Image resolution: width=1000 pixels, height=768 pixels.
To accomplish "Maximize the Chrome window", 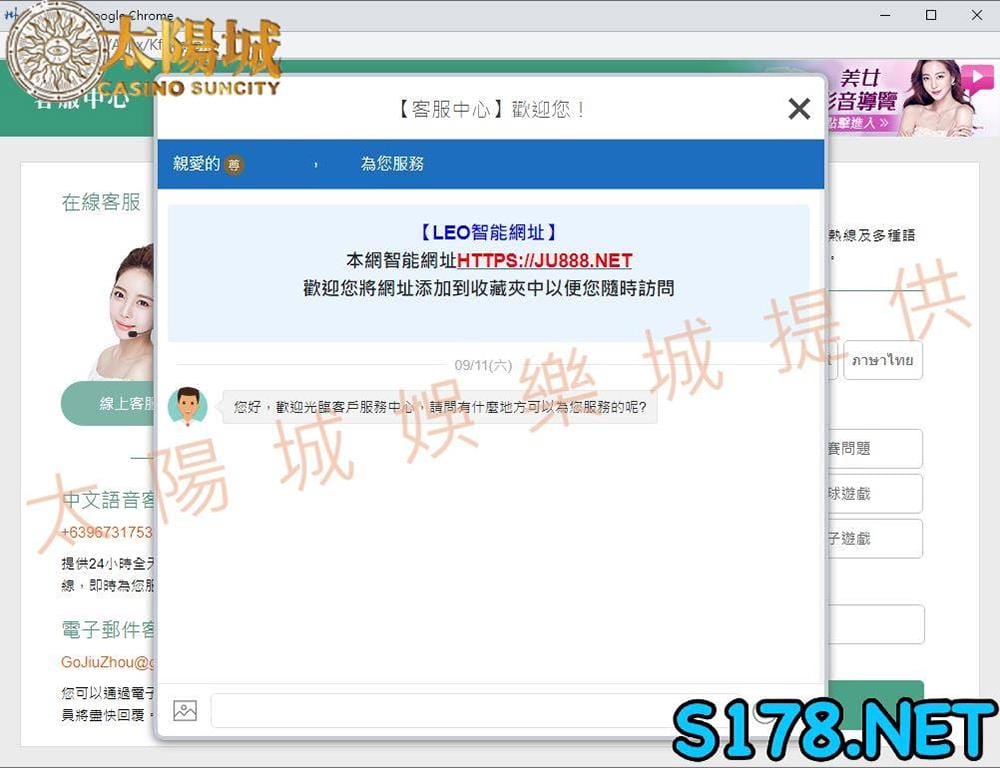I will tap(931, 15).
